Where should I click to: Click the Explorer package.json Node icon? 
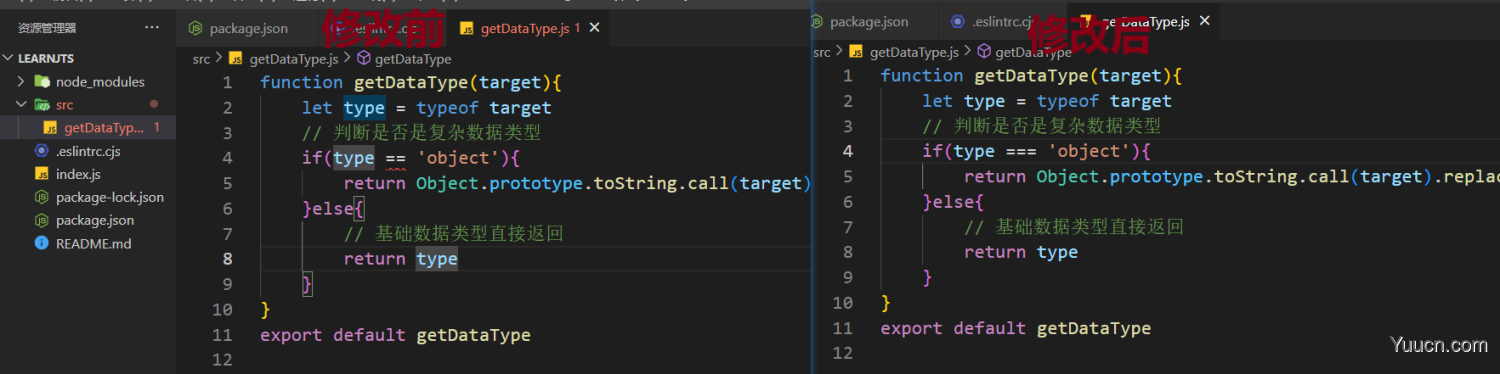point(42,220)
